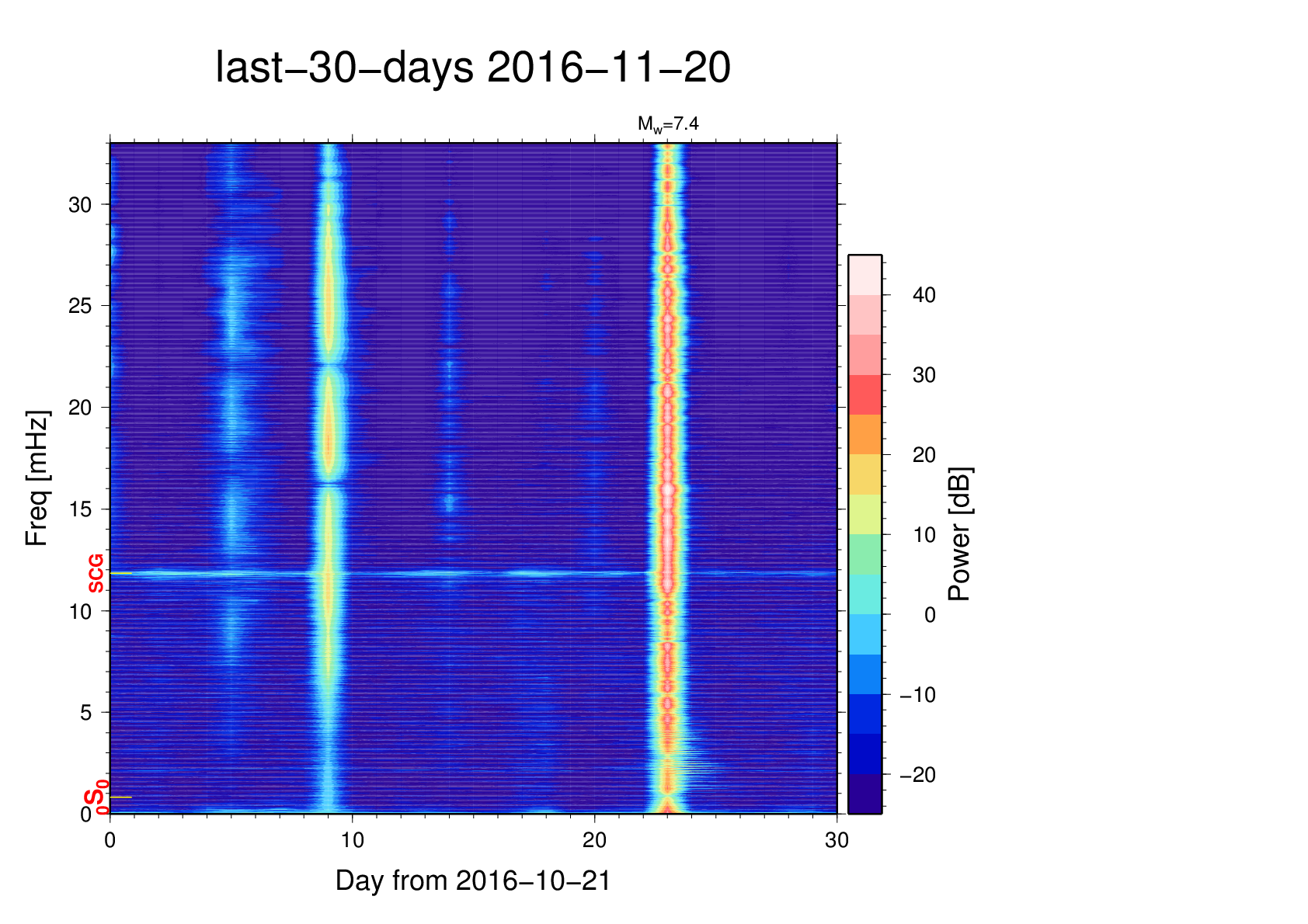Click the 5 tick label on frequency axis
Screen dimensions: 1308x924
(85, 713)
